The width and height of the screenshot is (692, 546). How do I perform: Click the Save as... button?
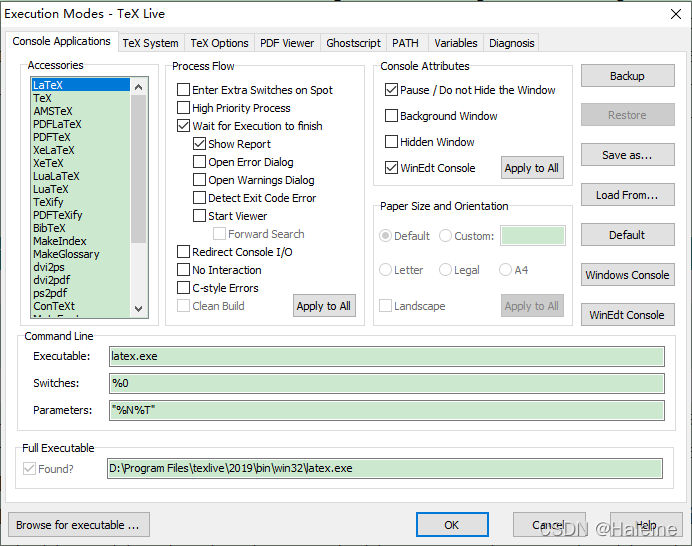pos(627,155)
